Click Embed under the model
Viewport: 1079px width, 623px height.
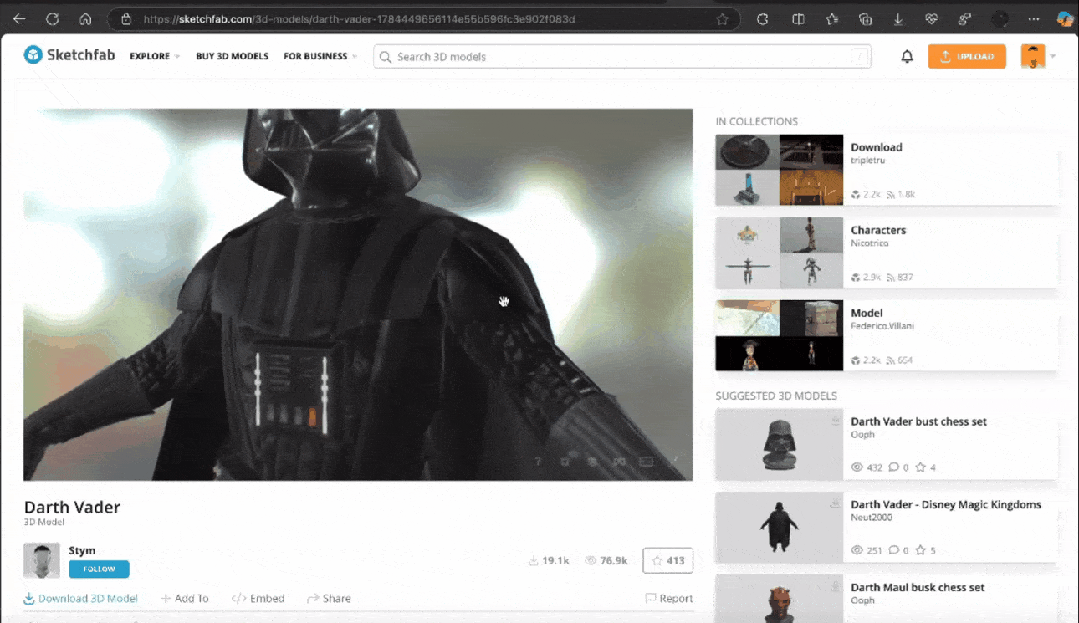pos(258,598)
